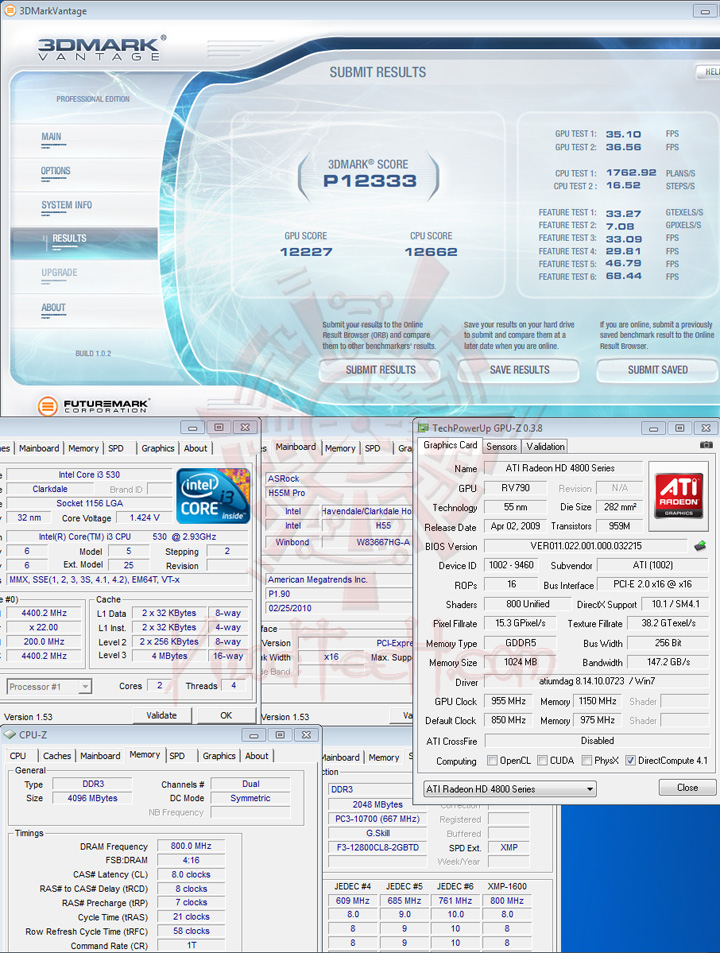Click the Memory Size 4096 MBytes field

92,798
